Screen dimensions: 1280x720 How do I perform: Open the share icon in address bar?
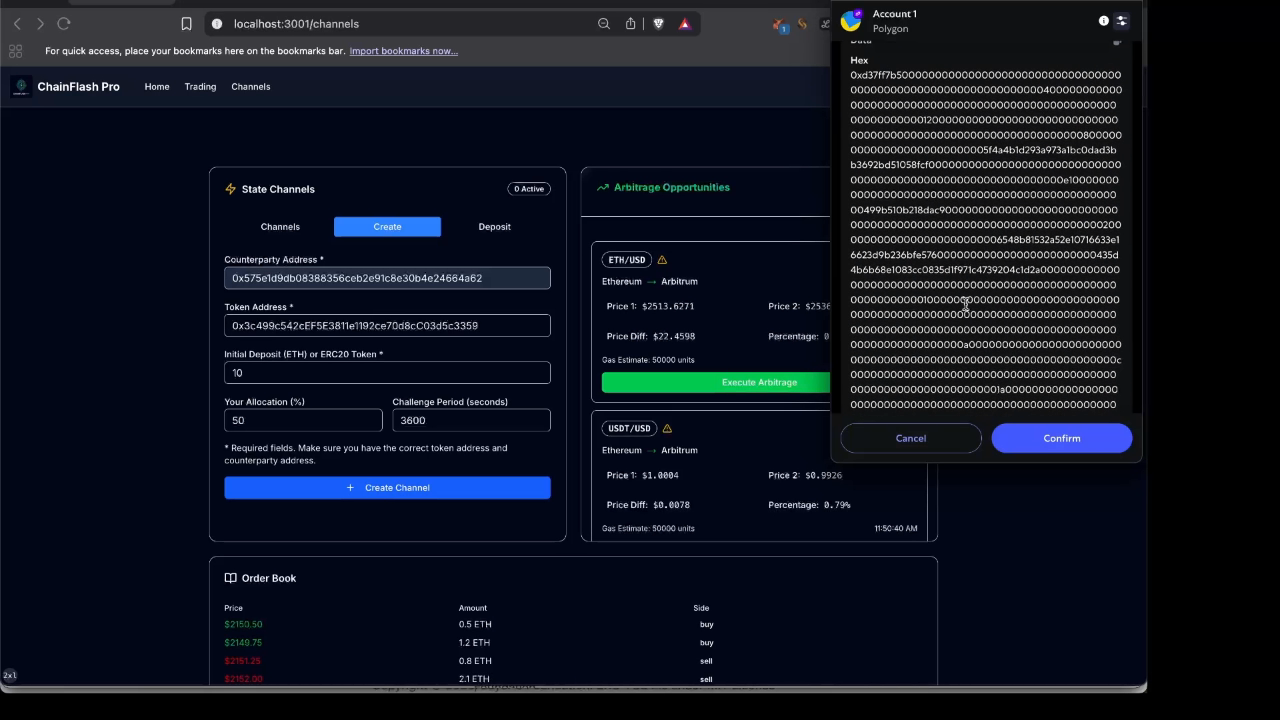(631, 23)
